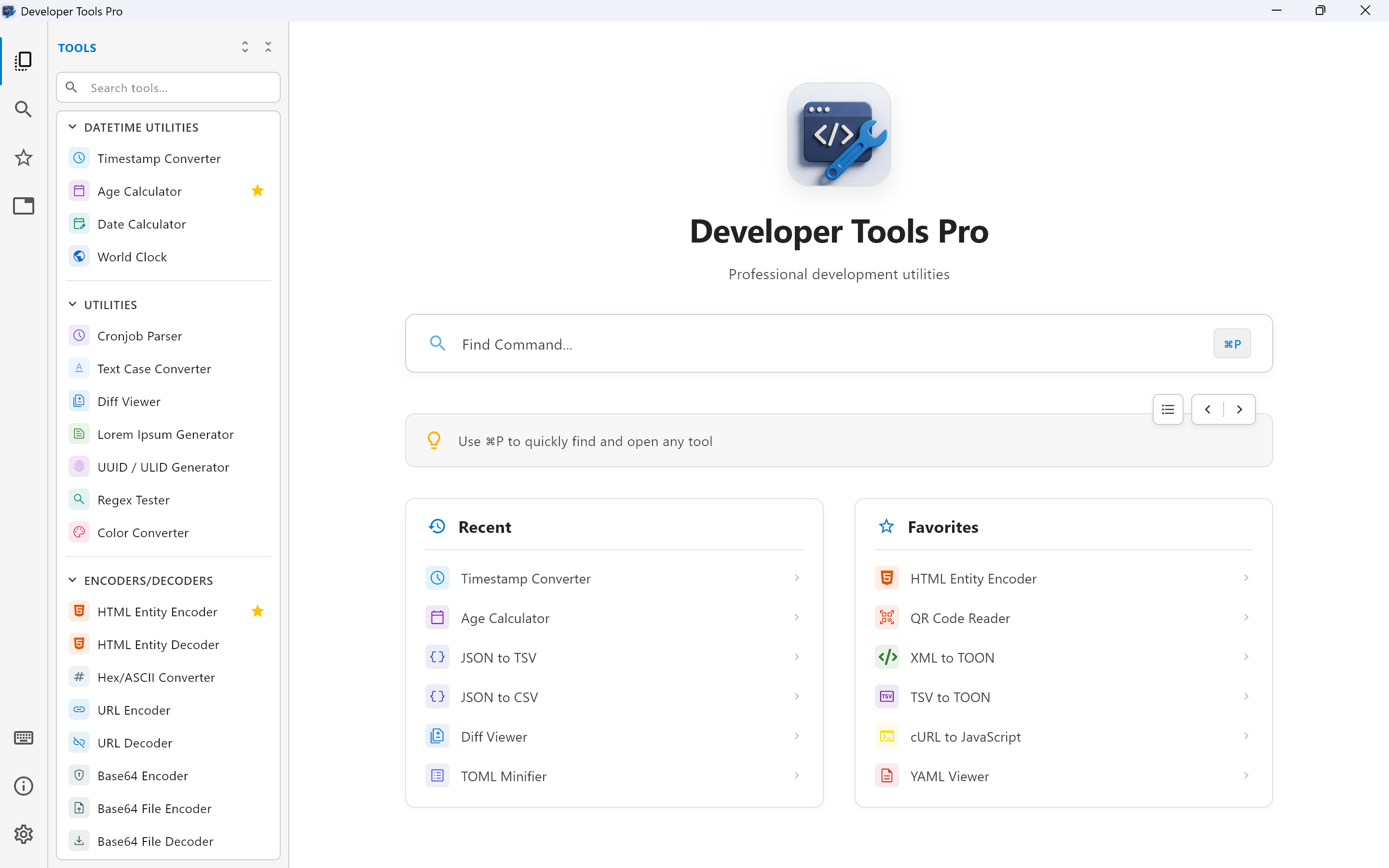
Task: Collapse all tool categories button
Action: coord(268,47)
